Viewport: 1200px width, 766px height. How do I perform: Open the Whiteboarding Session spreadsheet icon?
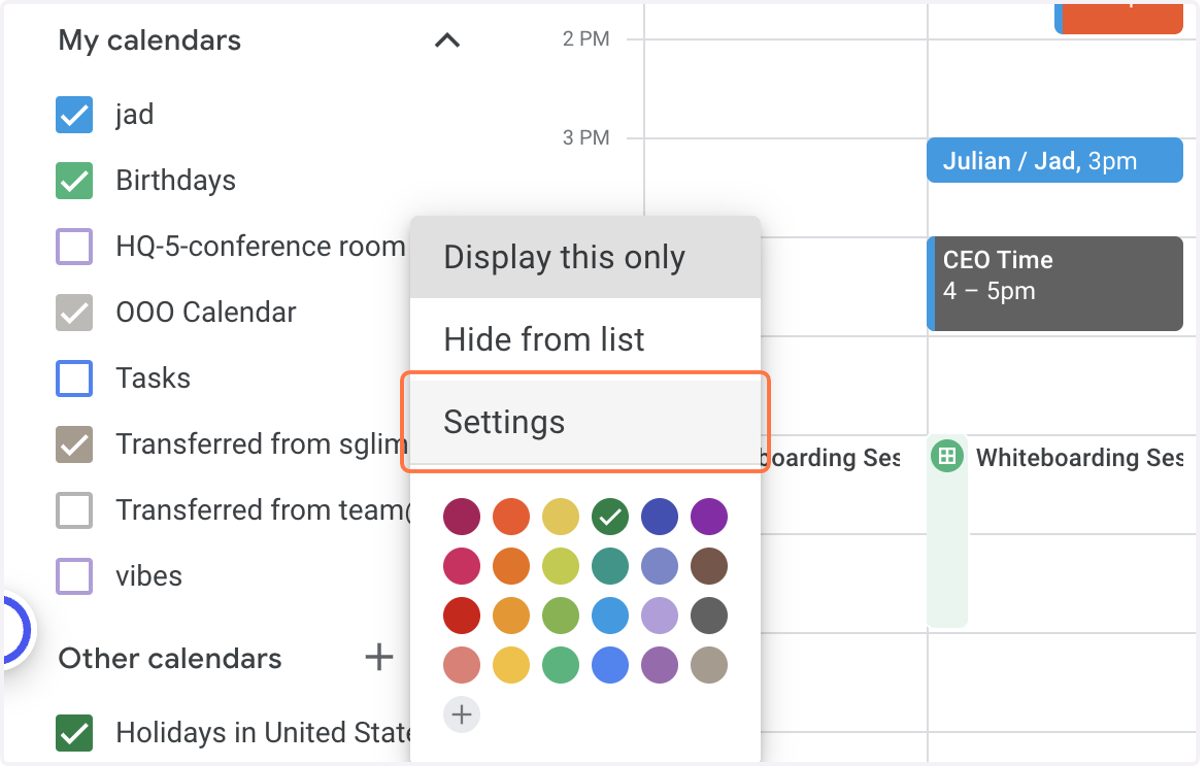point(947,457)
